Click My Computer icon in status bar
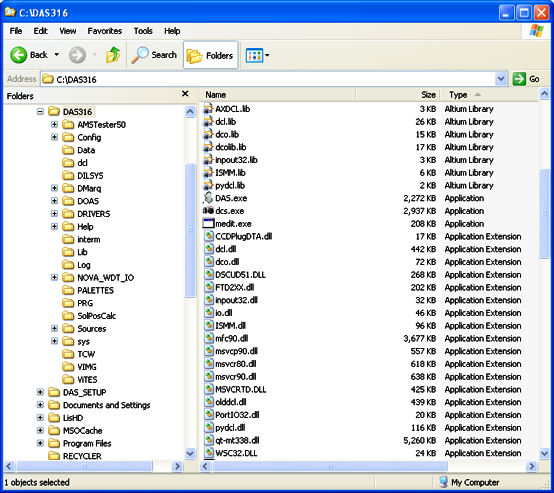This screenshot has height=493, width=554. click(443, 482)
